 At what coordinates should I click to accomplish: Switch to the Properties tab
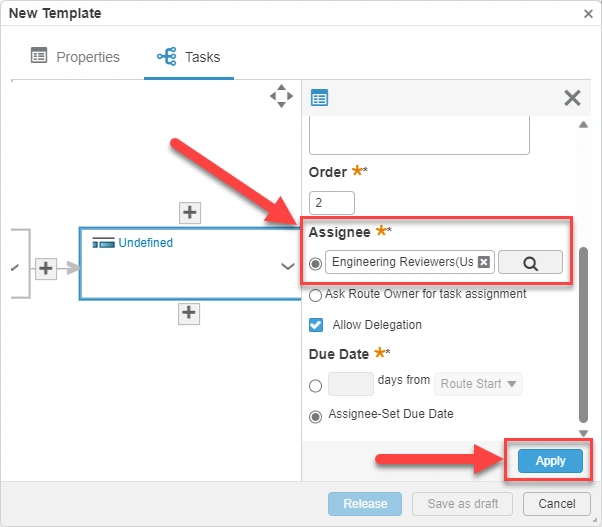75,57
